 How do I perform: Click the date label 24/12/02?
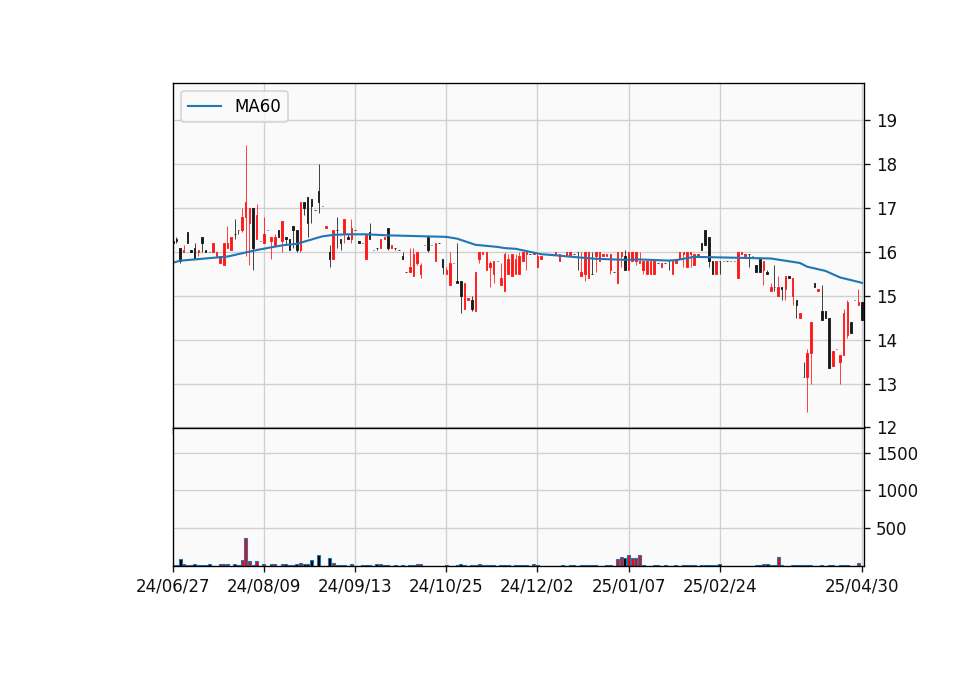click(537, 586)
